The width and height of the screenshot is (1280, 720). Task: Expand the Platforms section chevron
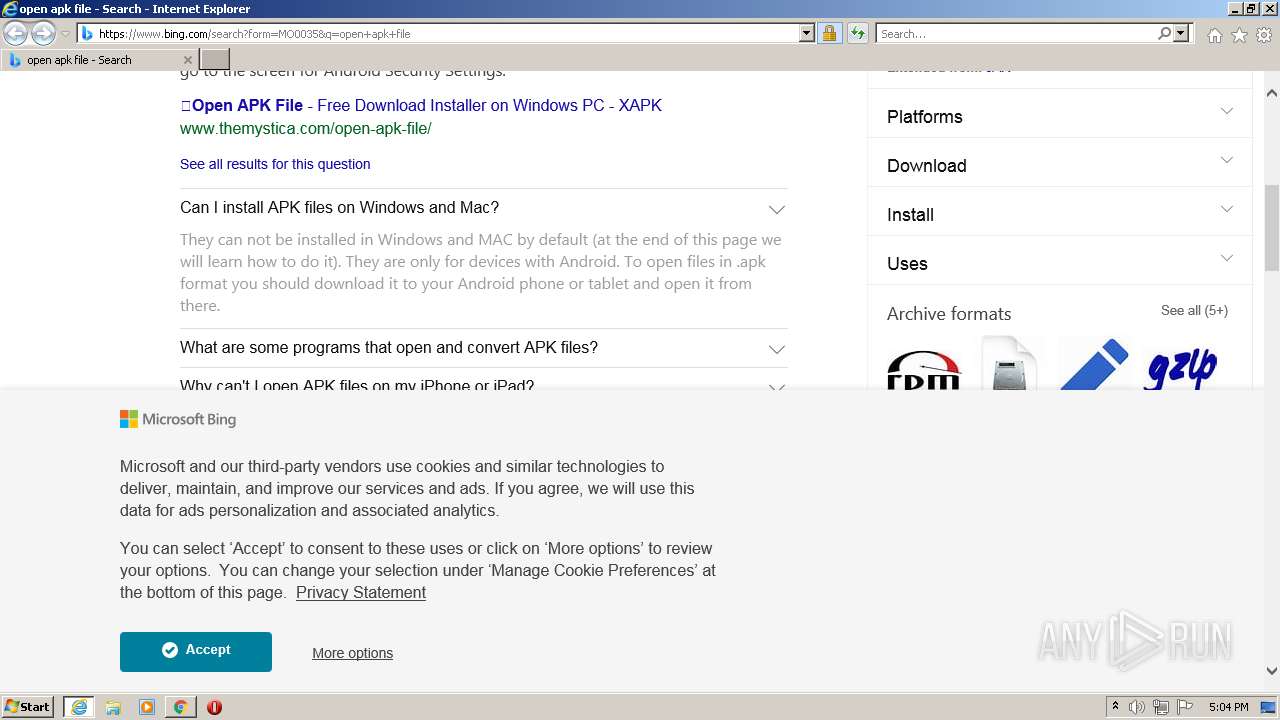[1227, 111]
